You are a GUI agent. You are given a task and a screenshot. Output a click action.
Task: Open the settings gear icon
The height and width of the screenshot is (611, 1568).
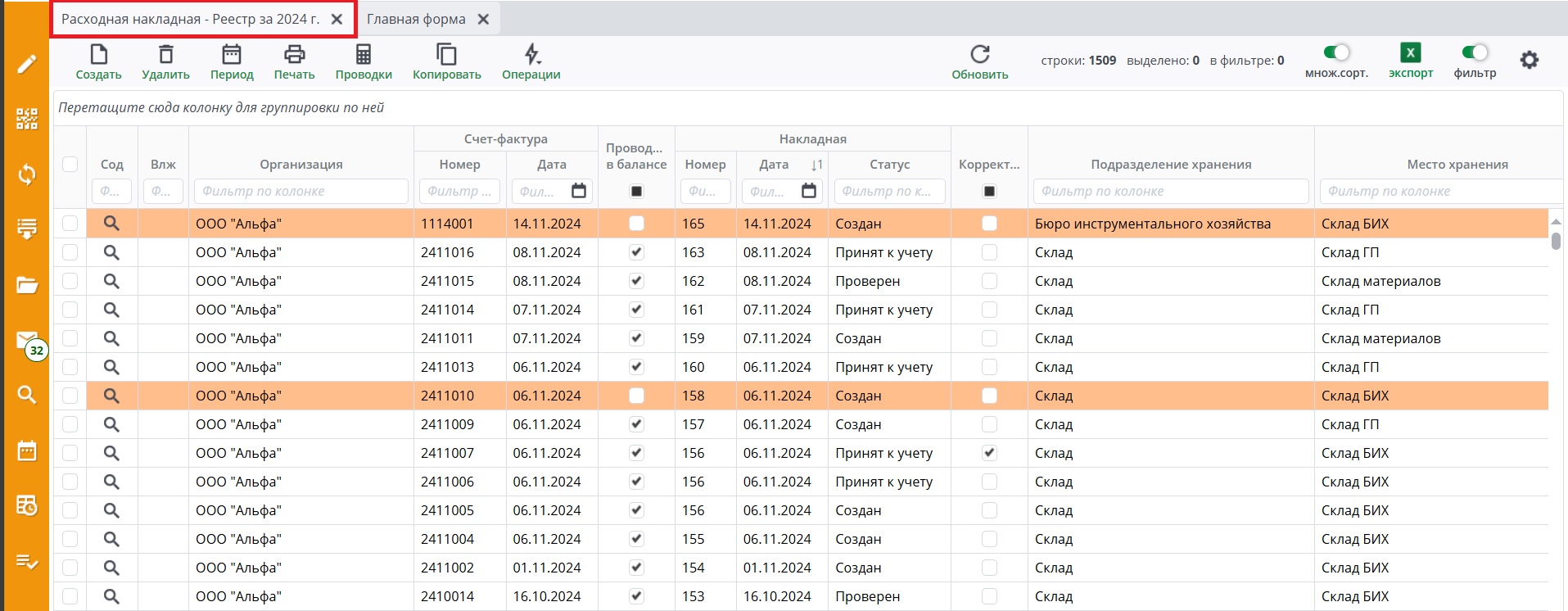click(1529, 60)
